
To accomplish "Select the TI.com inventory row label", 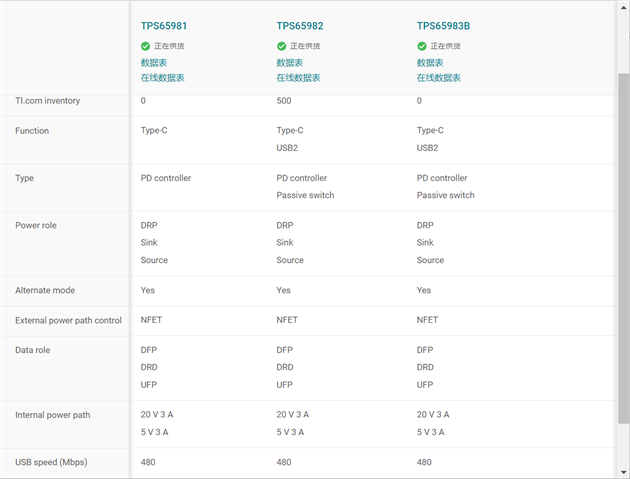I will click(47, 100).
